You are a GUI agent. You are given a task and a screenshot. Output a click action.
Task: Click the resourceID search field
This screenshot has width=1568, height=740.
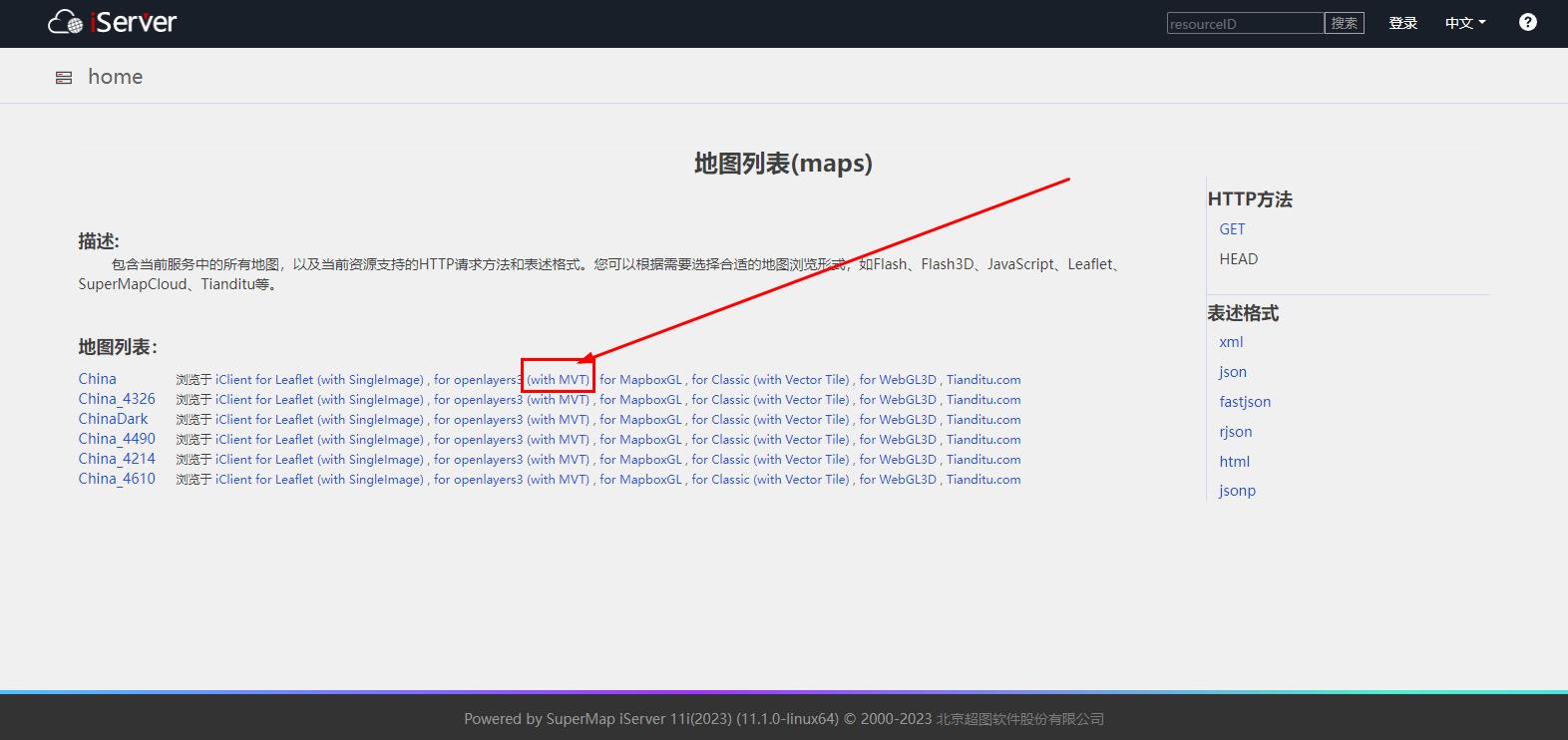point(1245,23)
